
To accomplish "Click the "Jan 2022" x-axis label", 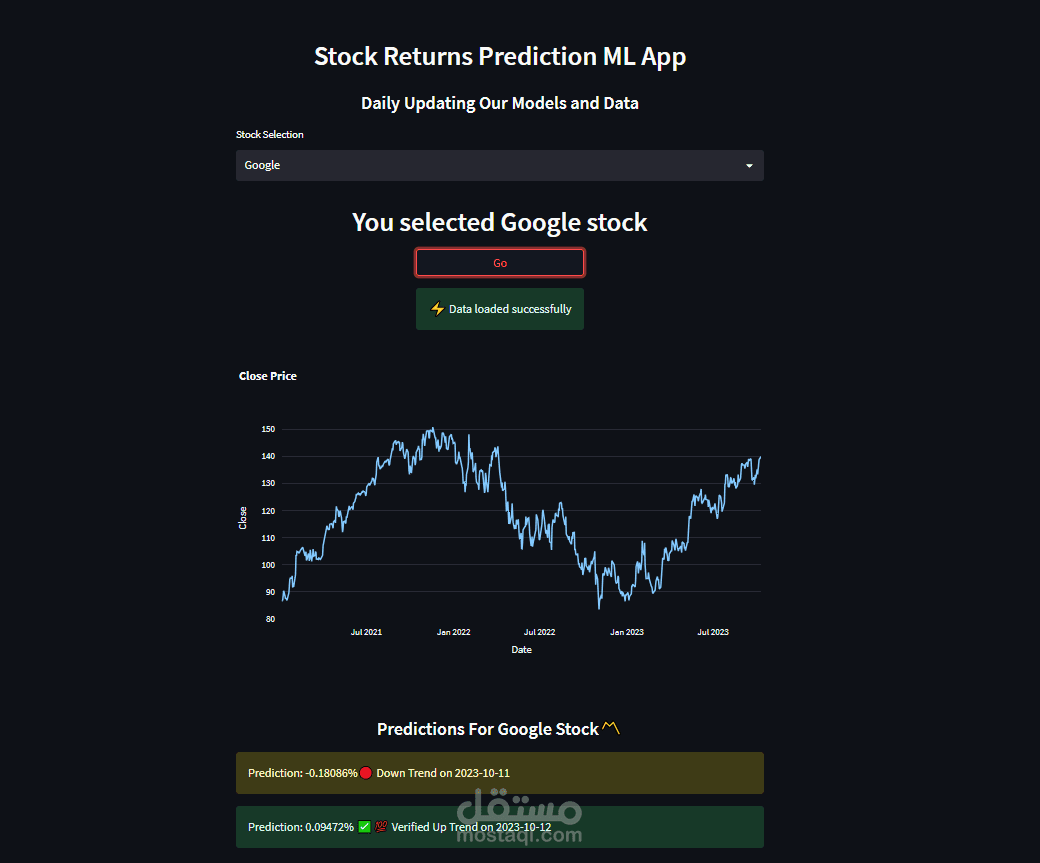I will coord(454,632).
